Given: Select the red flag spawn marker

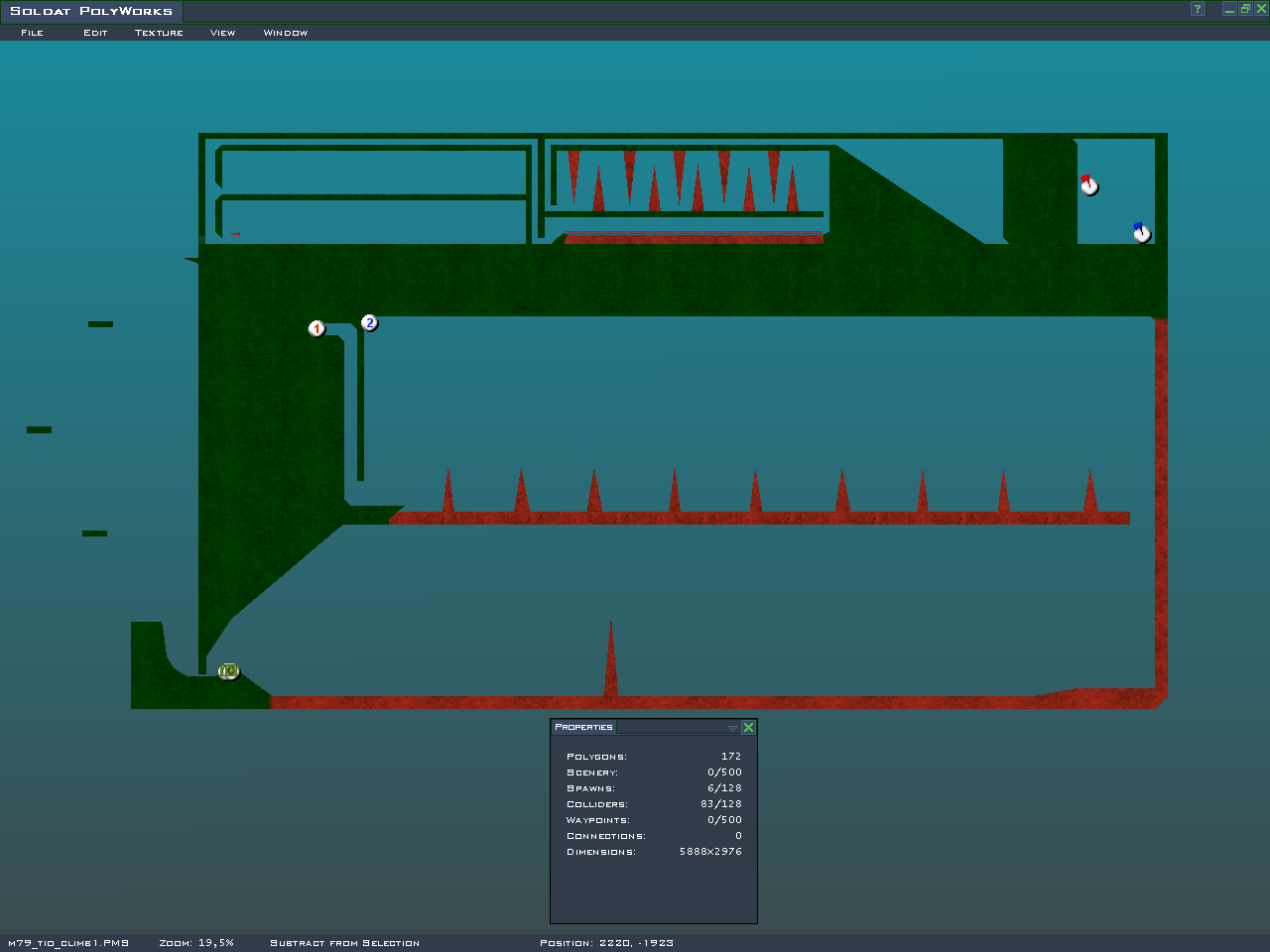Looking at the screenshot, I should 1089,185.
